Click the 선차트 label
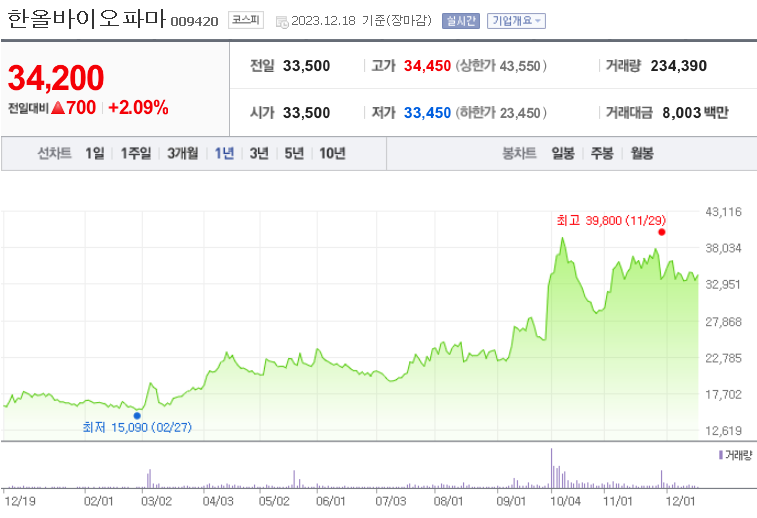 click(x=55, y=154)
